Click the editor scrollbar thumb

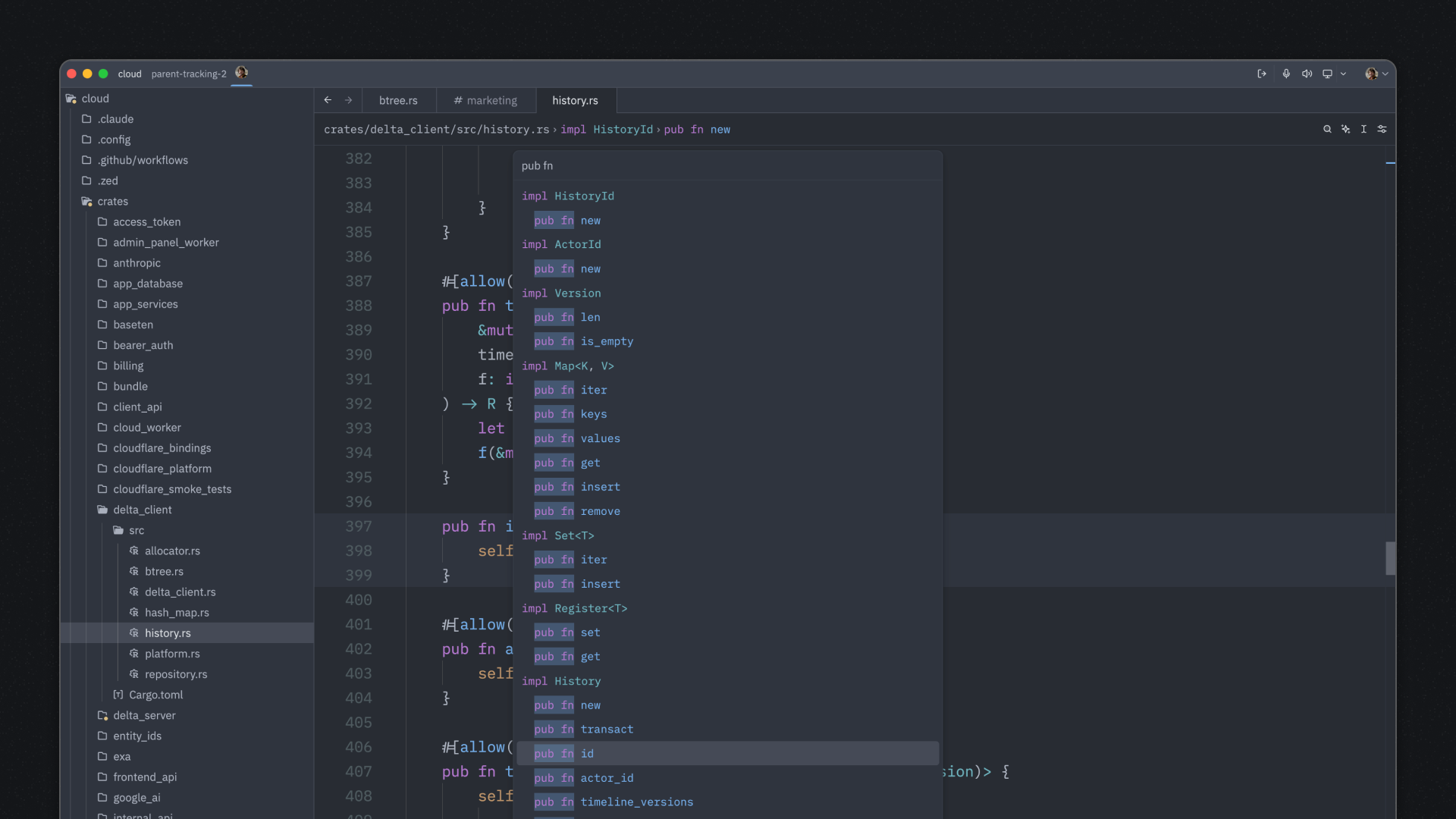pyautogui.click(x=1390, y=558)
